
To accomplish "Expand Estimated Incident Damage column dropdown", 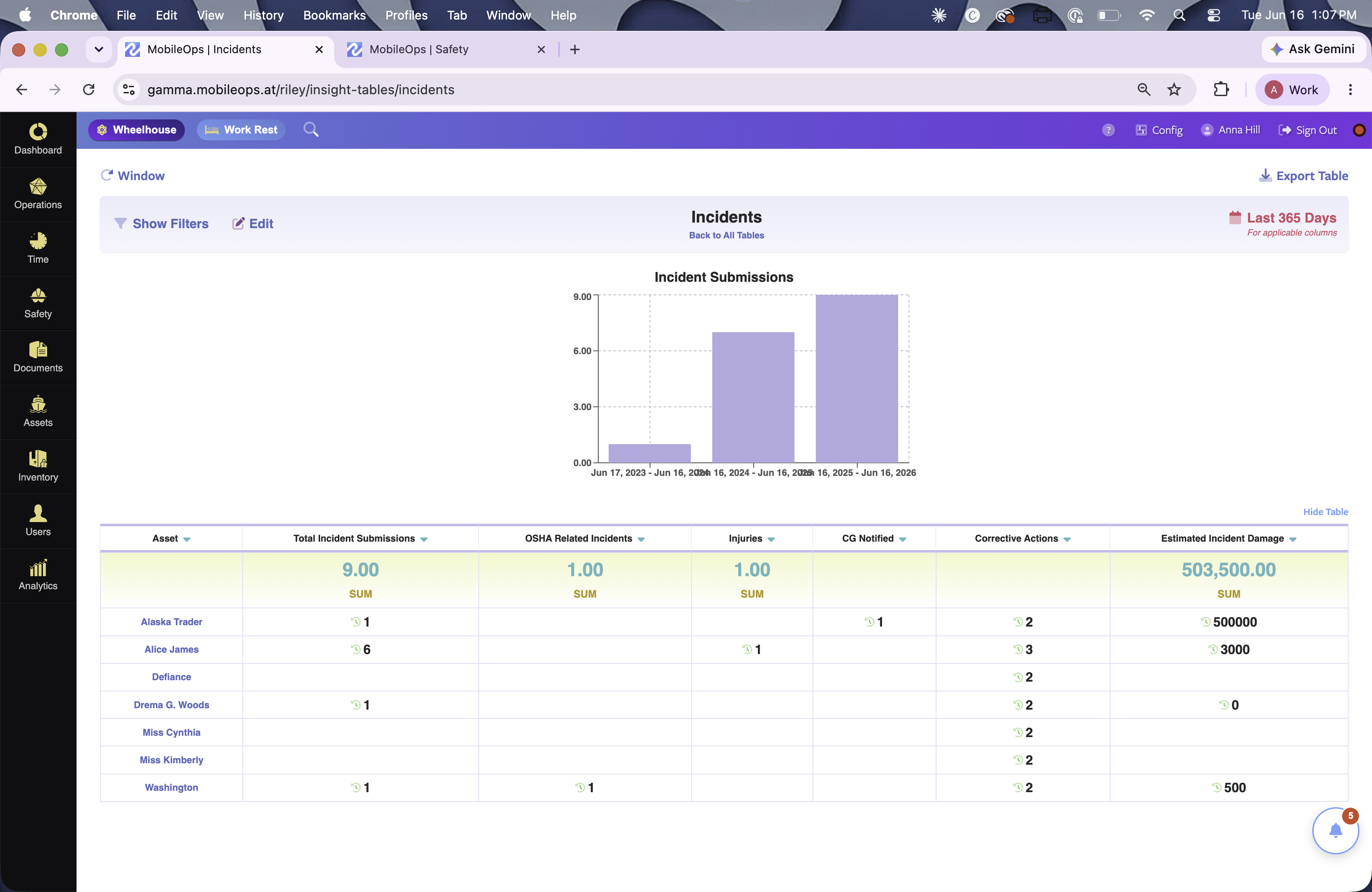I will (x=1293, y=539).
